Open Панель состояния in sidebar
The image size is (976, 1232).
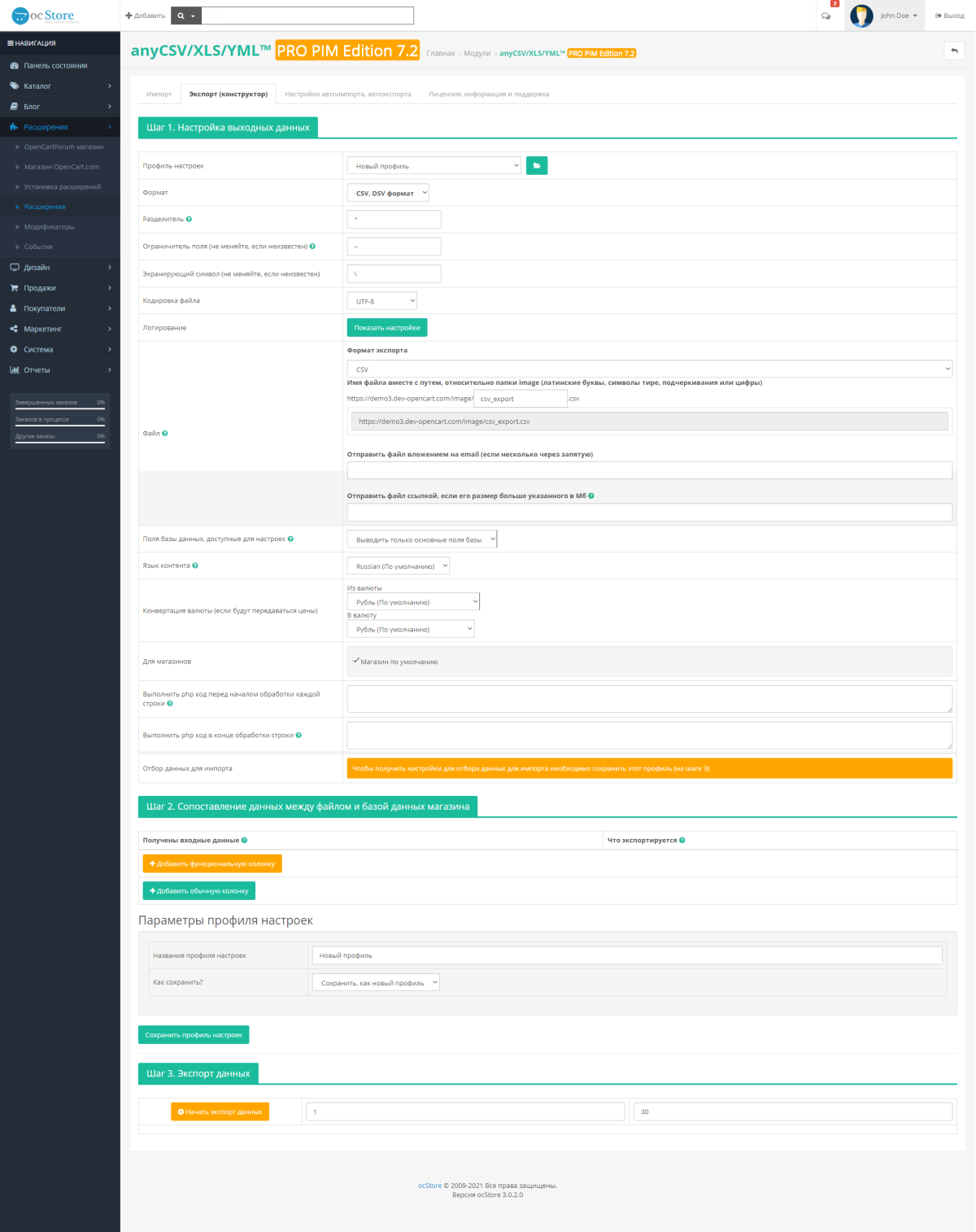point(60,65)
